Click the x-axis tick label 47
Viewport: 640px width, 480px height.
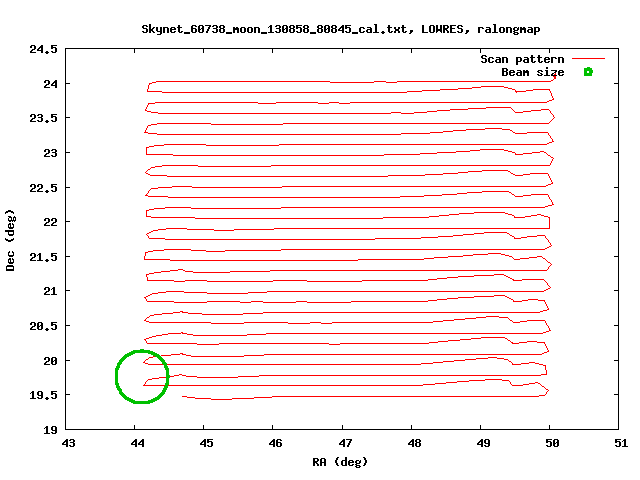[x=345, y=443]
